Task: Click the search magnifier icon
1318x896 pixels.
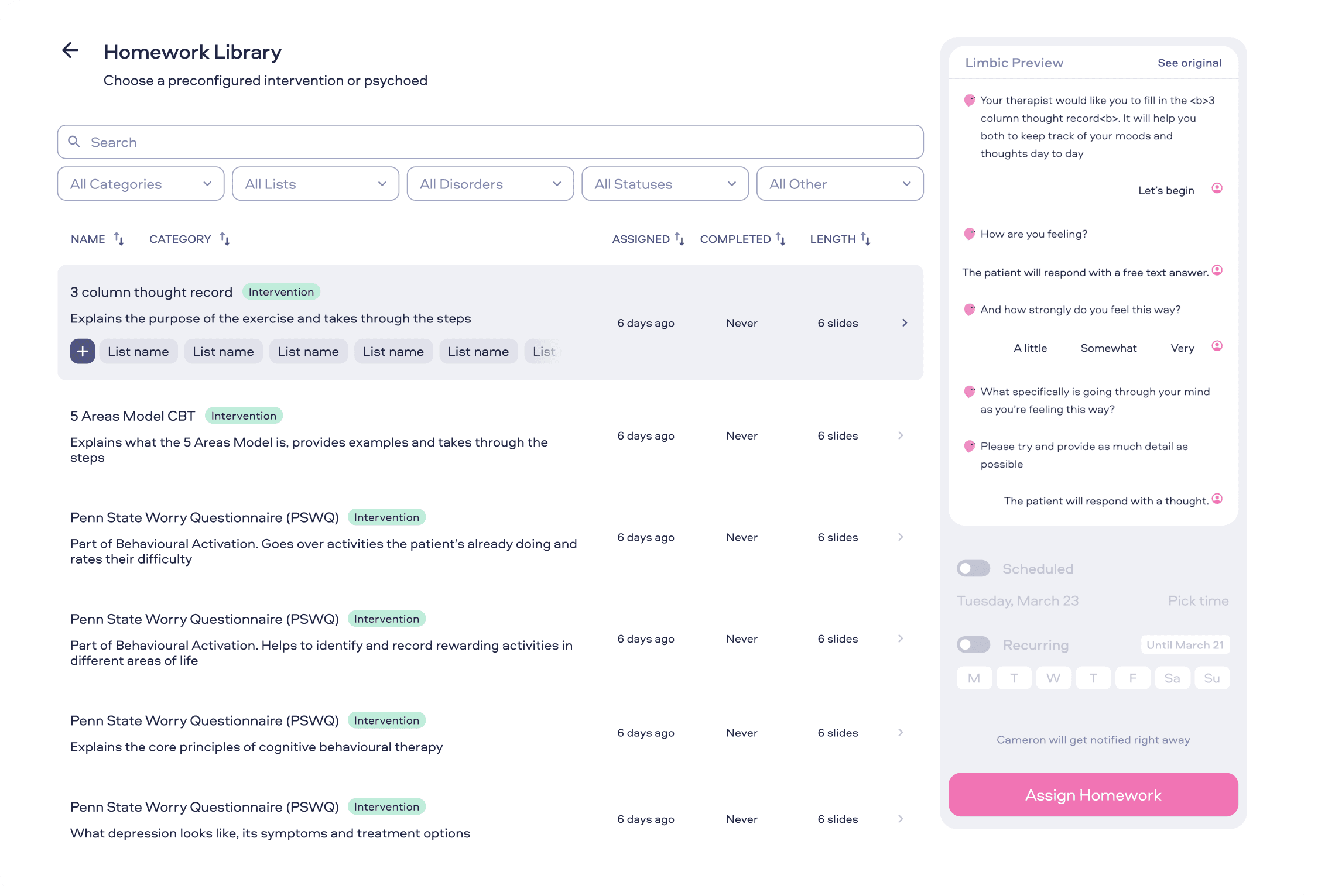Action: click(74, 142)
